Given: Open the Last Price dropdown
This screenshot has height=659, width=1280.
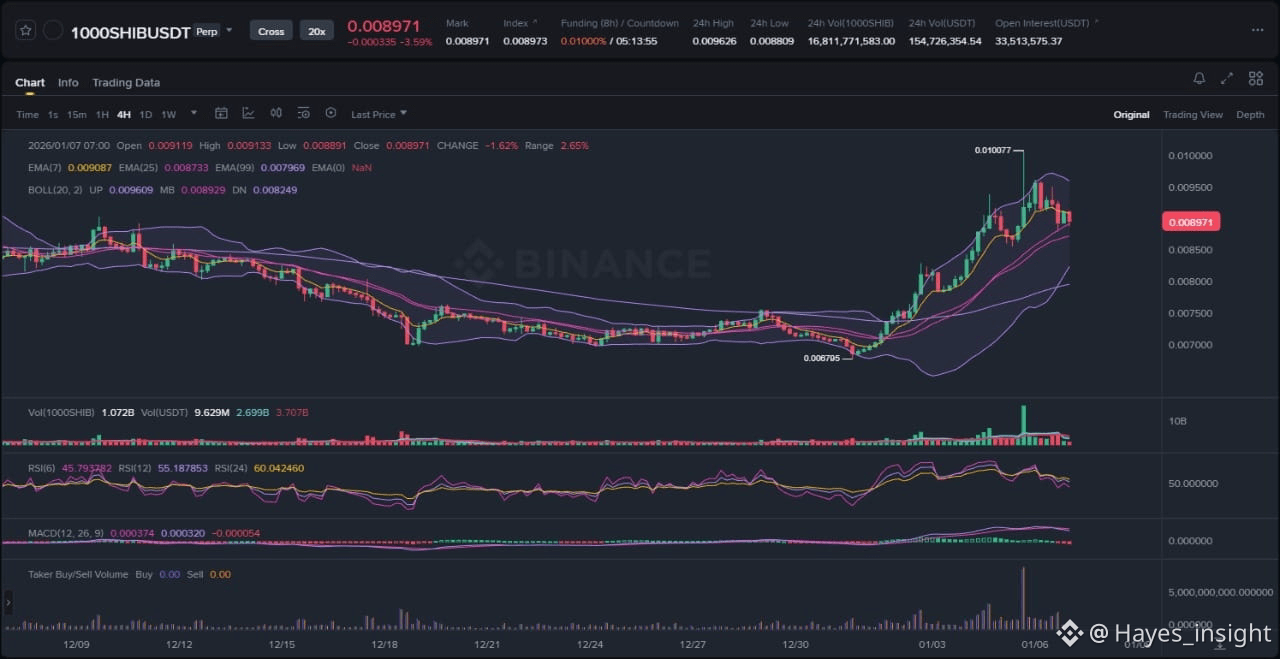Looking at the screenshot, I should 379,114.
